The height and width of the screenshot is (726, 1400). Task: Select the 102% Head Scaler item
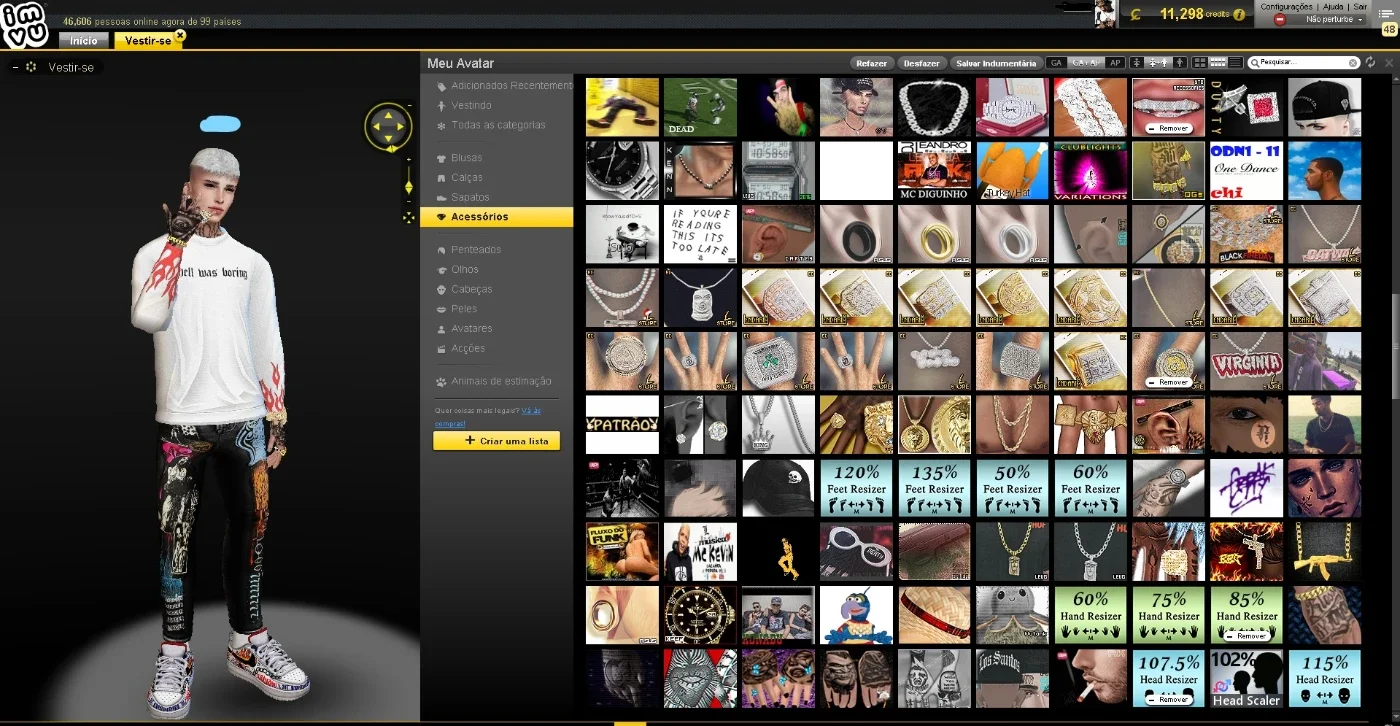(x=1247, y=678)
